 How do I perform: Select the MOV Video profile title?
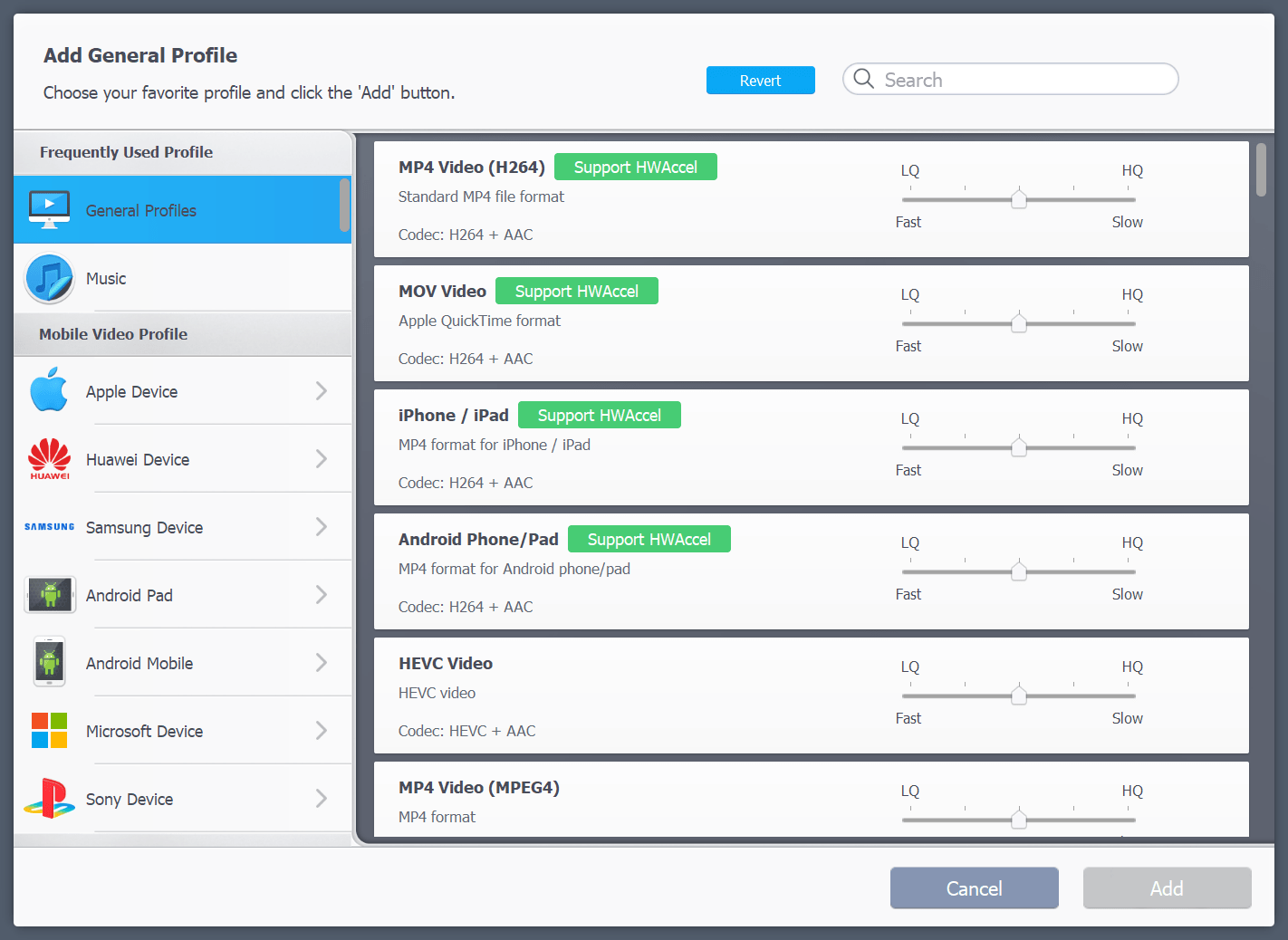(x=442, y=291)
